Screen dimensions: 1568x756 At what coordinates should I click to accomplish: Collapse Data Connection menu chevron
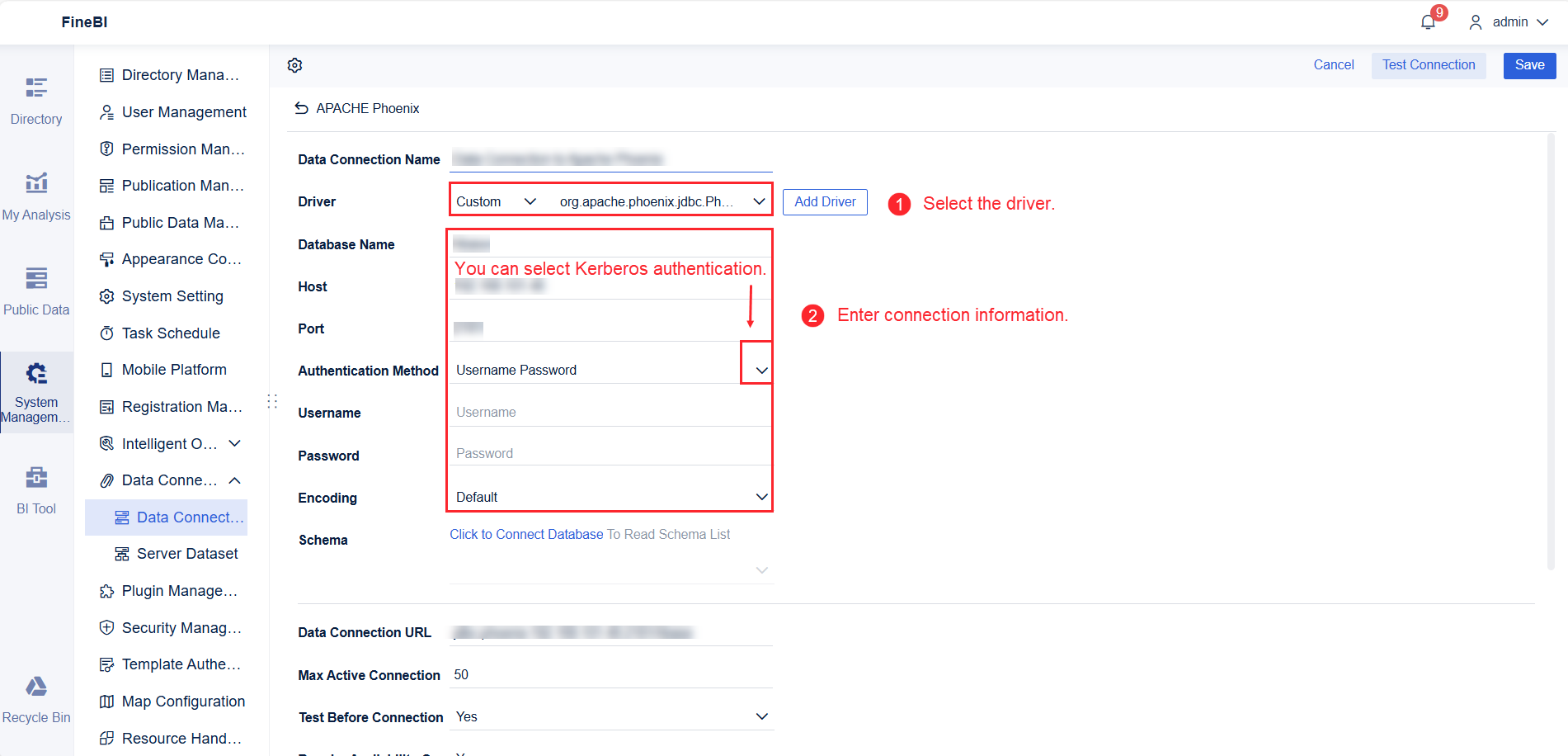click(235, 480)
